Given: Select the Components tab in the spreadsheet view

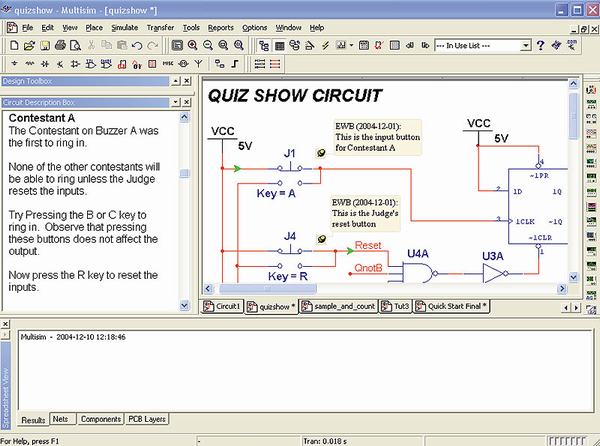Looking at the screenshot, I should click(101, 419).
